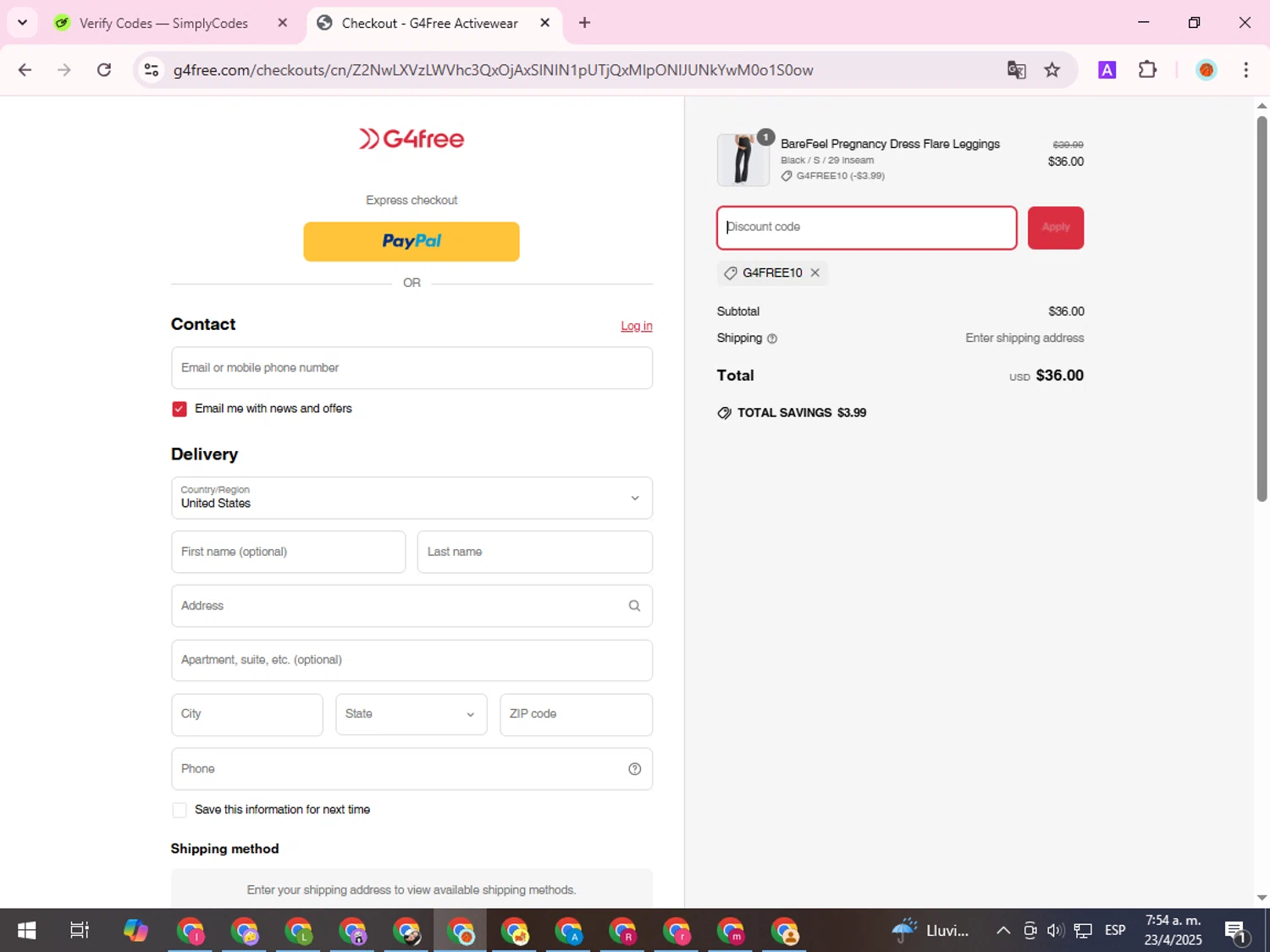Show hidden system tray icons
Viewport: 1270px width, 952px height.
[x=1003, y=931]
